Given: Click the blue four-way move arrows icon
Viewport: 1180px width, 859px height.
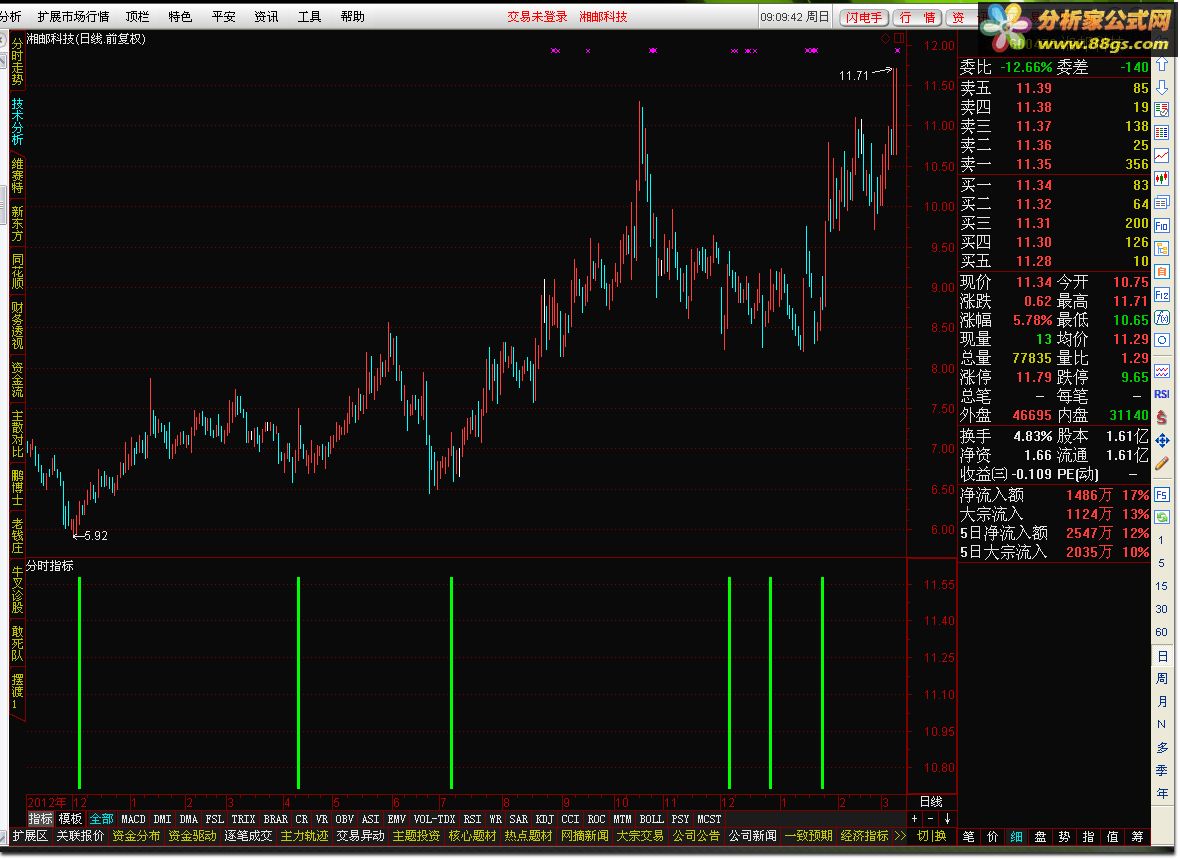Looking at the screenshot, I should click(1162, 440).
